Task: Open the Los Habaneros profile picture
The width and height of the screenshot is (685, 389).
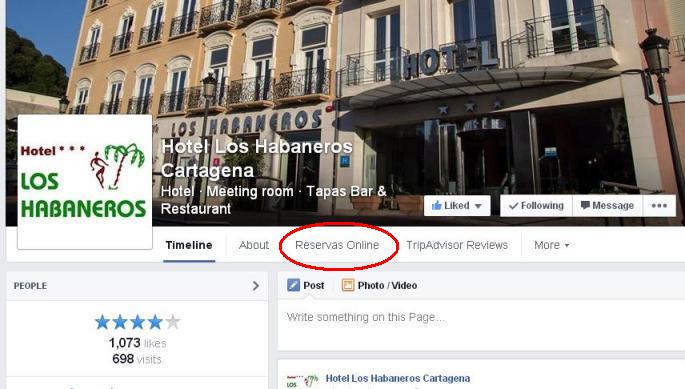Action: [85, 182]
